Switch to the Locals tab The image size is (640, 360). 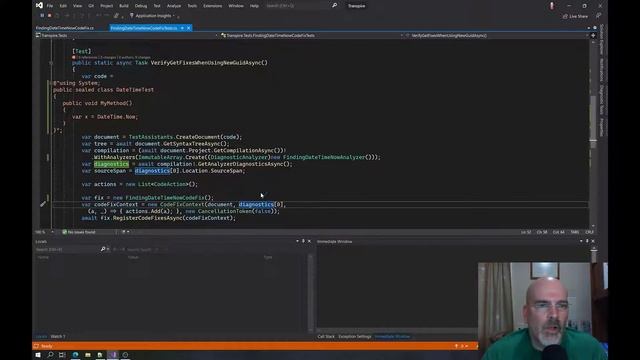[41, 336]
